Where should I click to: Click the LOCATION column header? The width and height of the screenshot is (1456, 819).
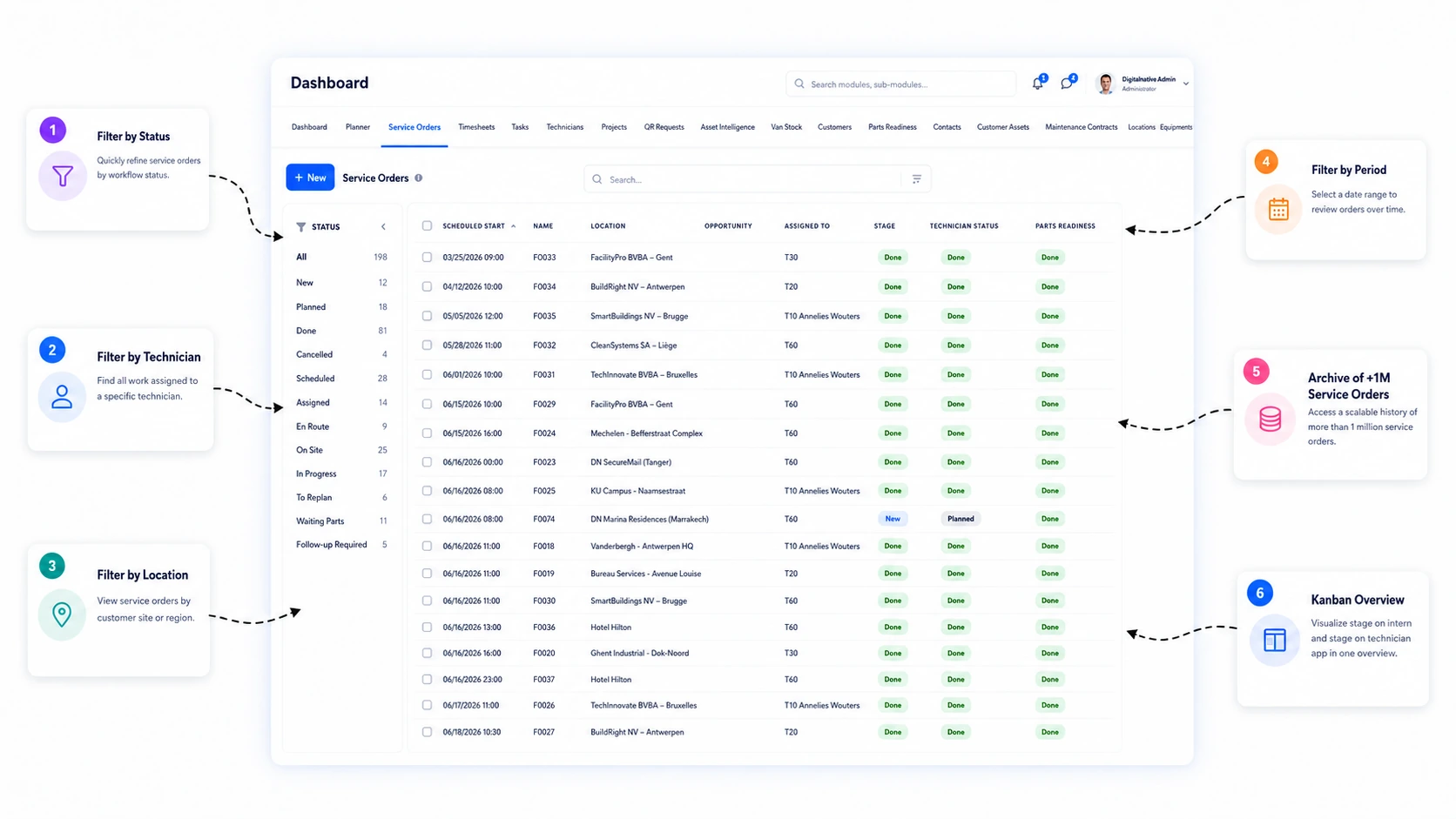[x=608, y=226]
